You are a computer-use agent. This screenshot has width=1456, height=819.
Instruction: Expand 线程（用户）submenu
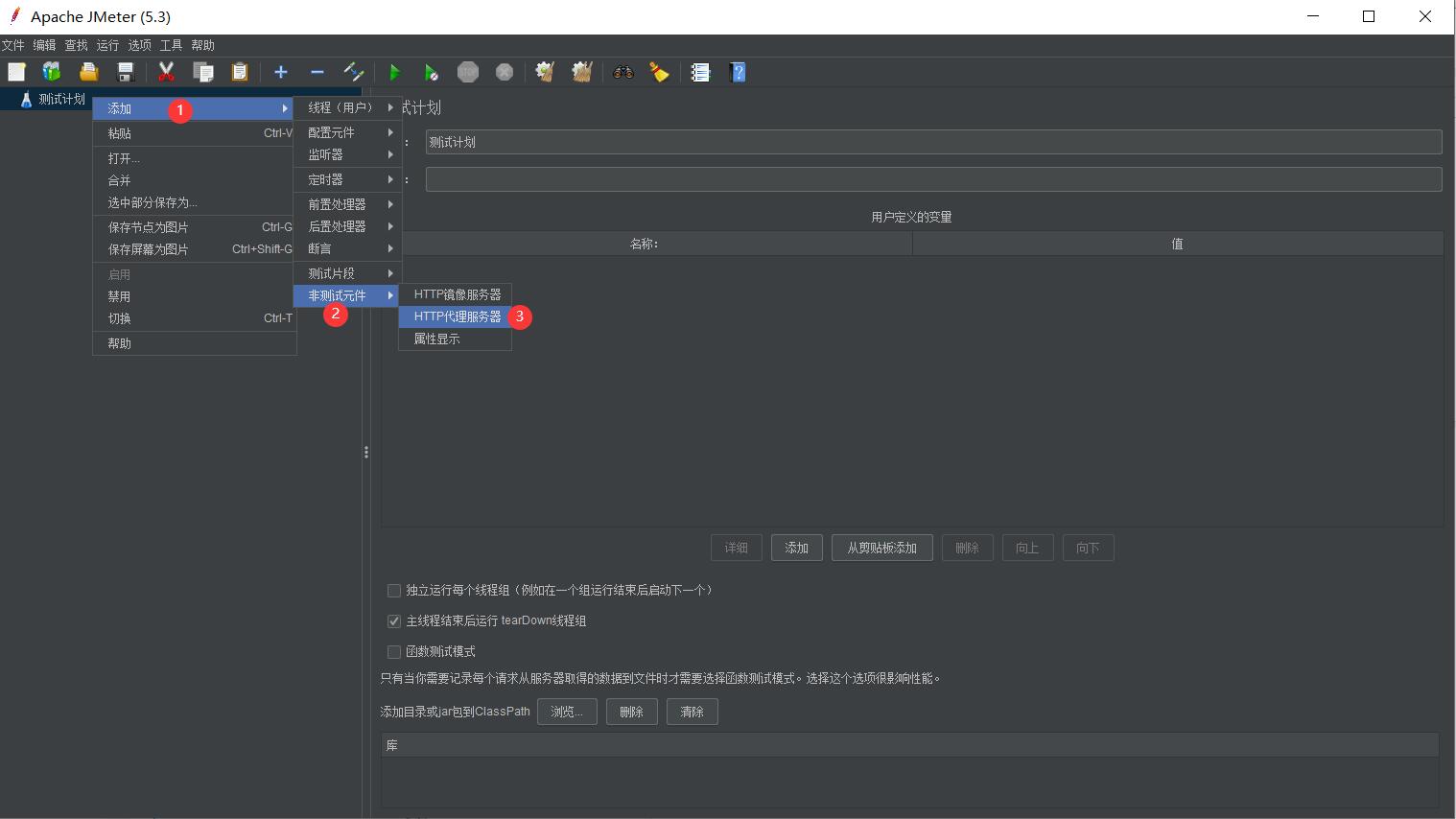click(347, 107)
